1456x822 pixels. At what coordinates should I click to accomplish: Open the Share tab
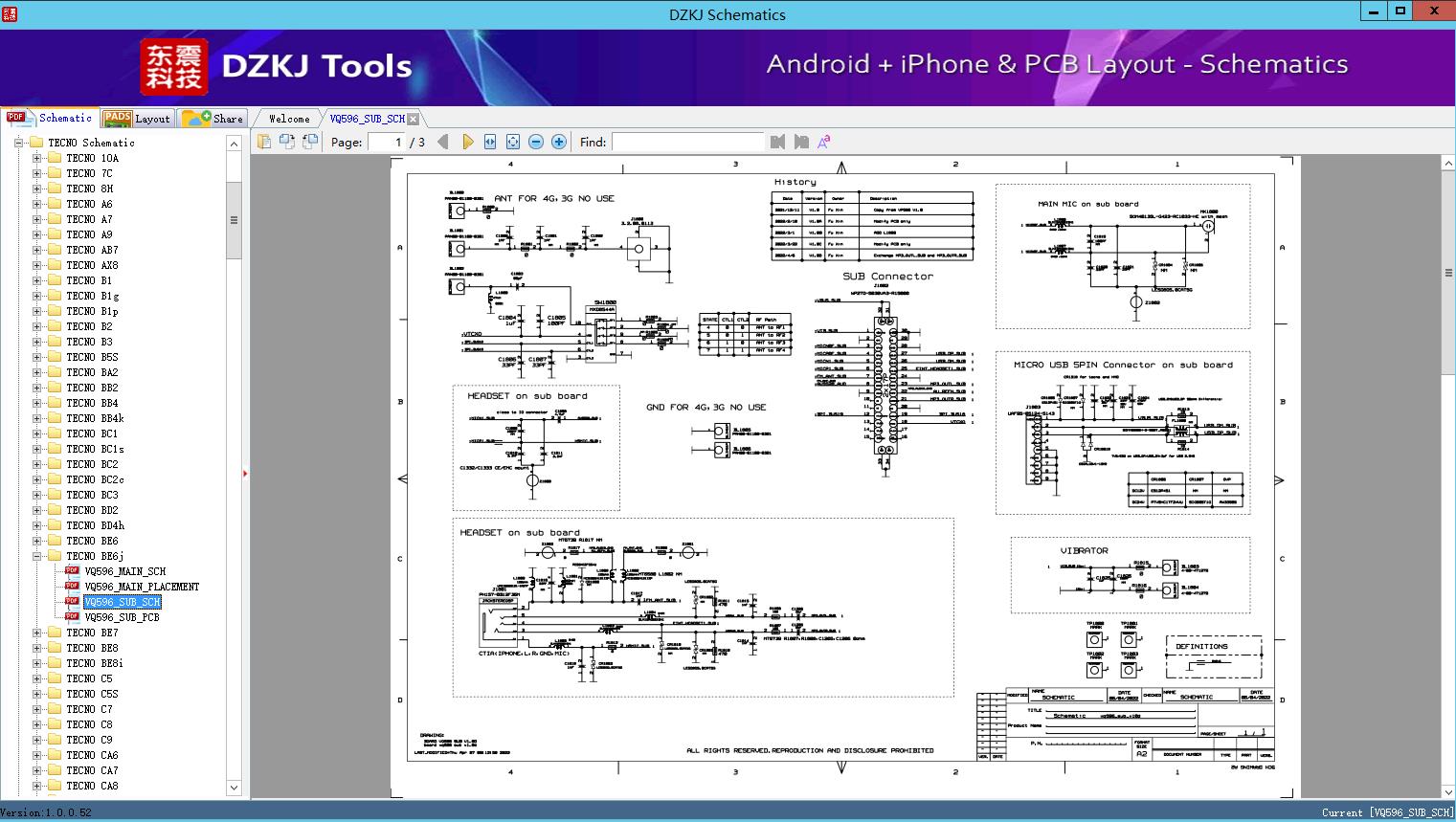(x=213, y=118)
